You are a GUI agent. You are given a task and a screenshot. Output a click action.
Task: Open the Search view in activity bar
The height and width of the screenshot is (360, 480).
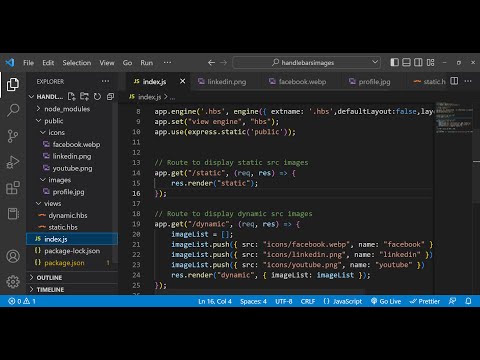tap(13, 110)
